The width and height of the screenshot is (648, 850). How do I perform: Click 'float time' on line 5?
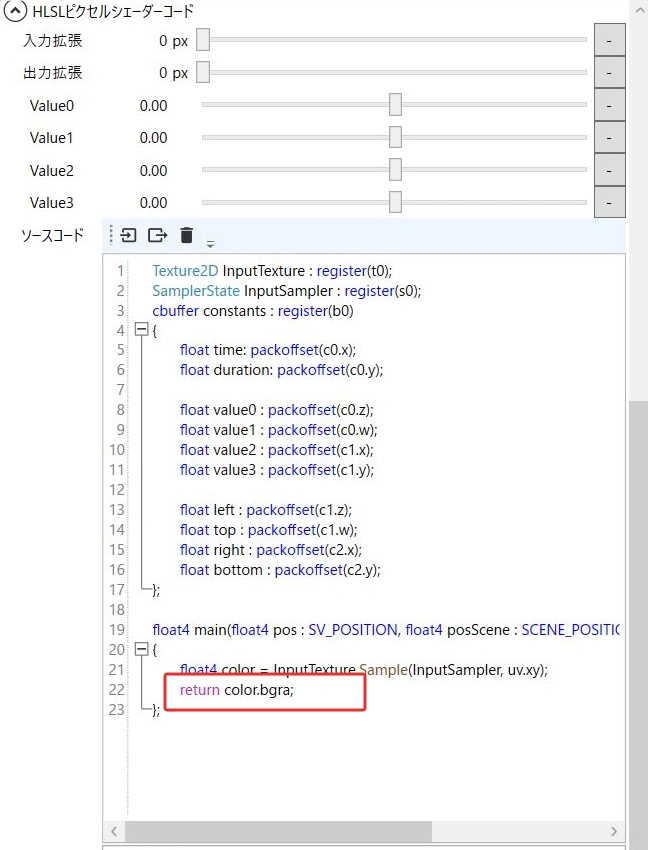(x=213, y=350)
